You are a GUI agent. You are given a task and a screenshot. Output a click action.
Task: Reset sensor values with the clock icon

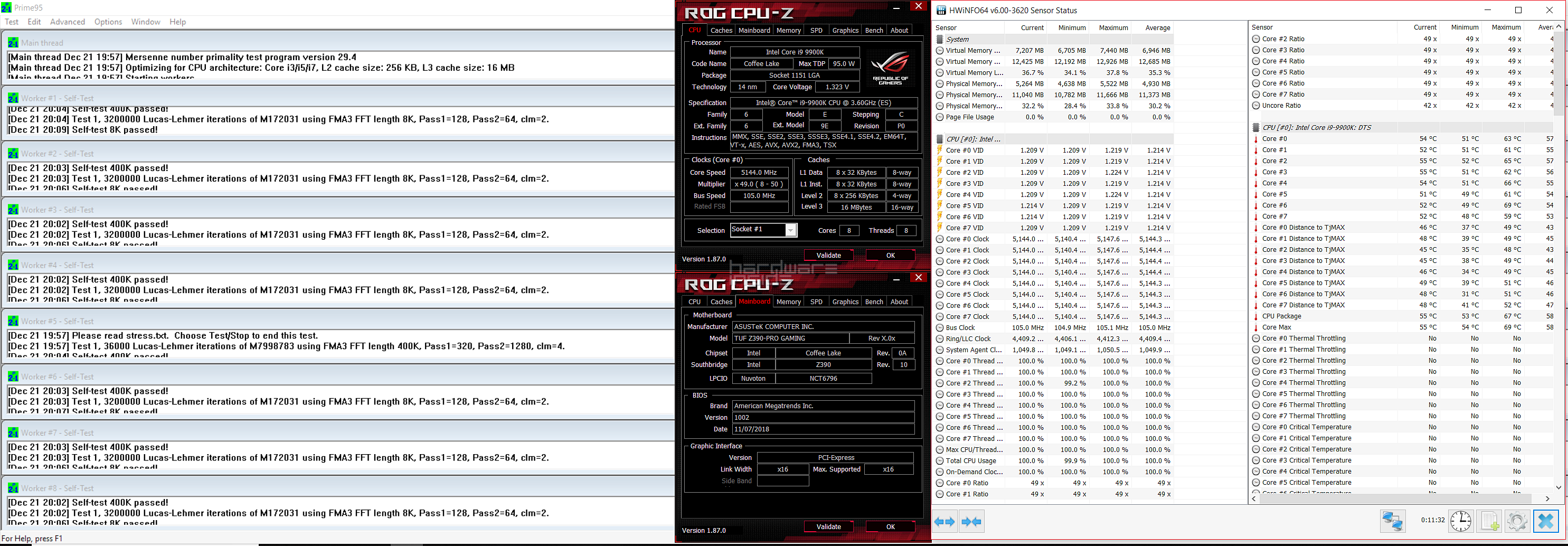[1460, 521]
